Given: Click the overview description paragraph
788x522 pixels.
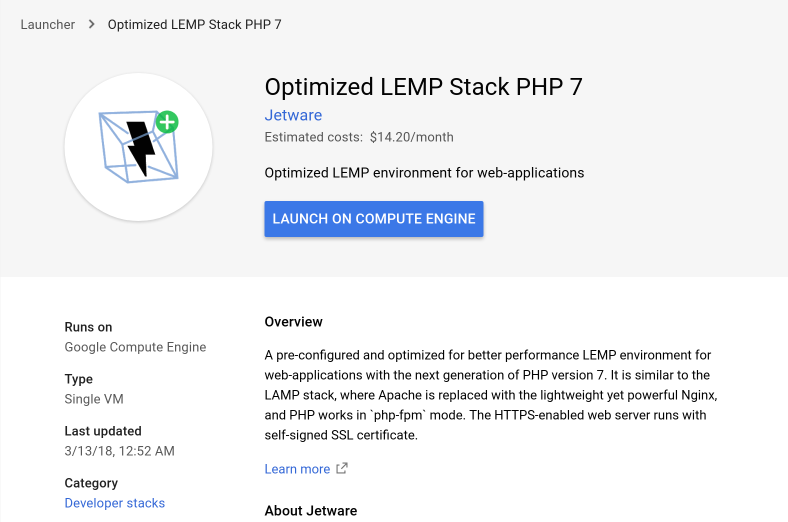Looking at the screenshot, I should point(490,395).
